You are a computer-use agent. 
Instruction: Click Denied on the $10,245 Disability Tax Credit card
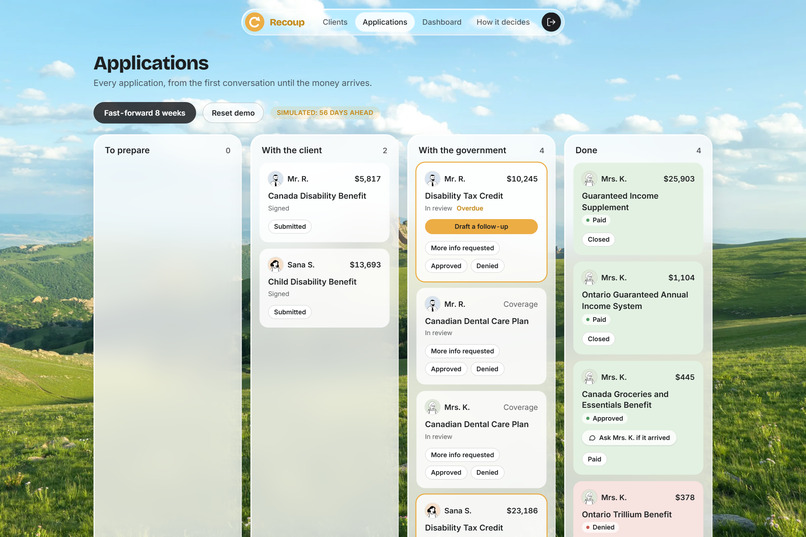pos(487,266)
